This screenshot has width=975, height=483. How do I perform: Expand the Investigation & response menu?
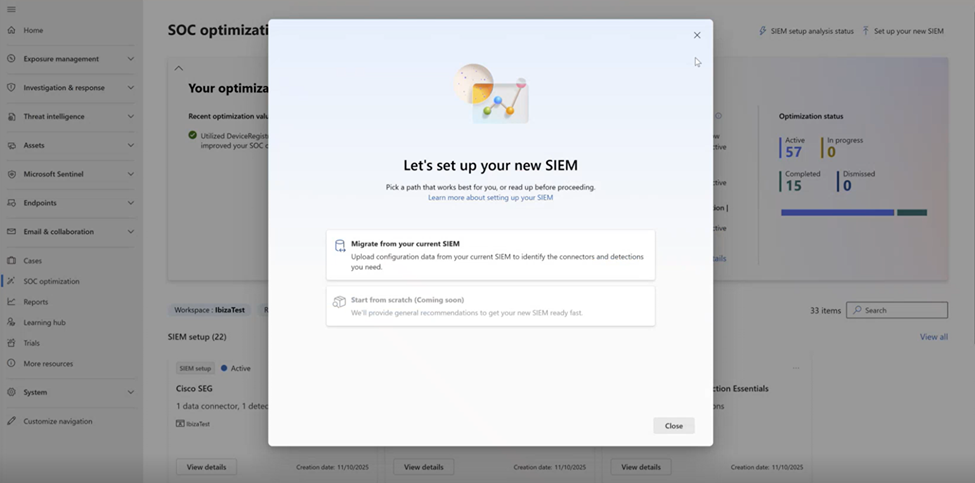tap(131, 88)
